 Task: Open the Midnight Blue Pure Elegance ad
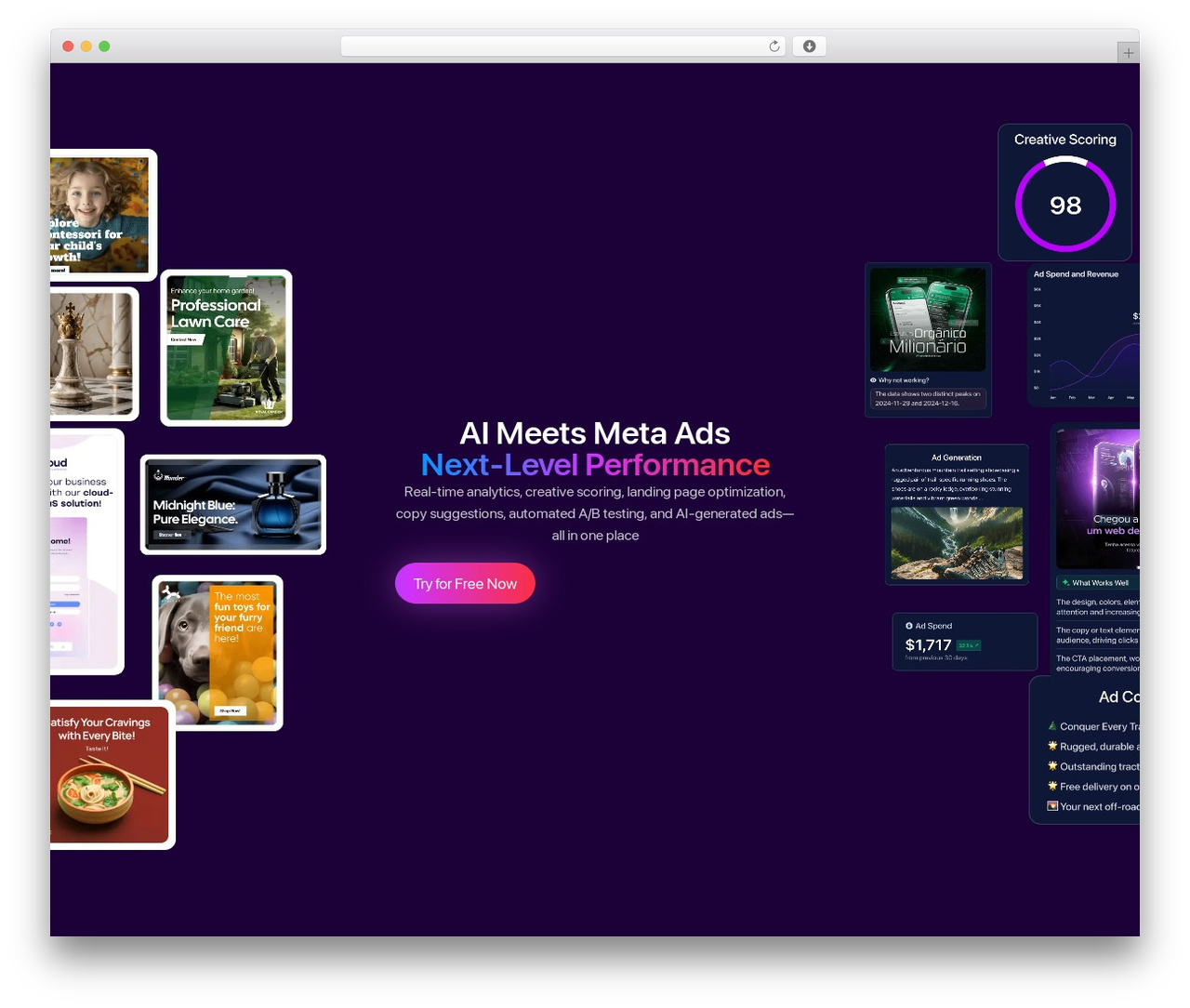(232, 504)
